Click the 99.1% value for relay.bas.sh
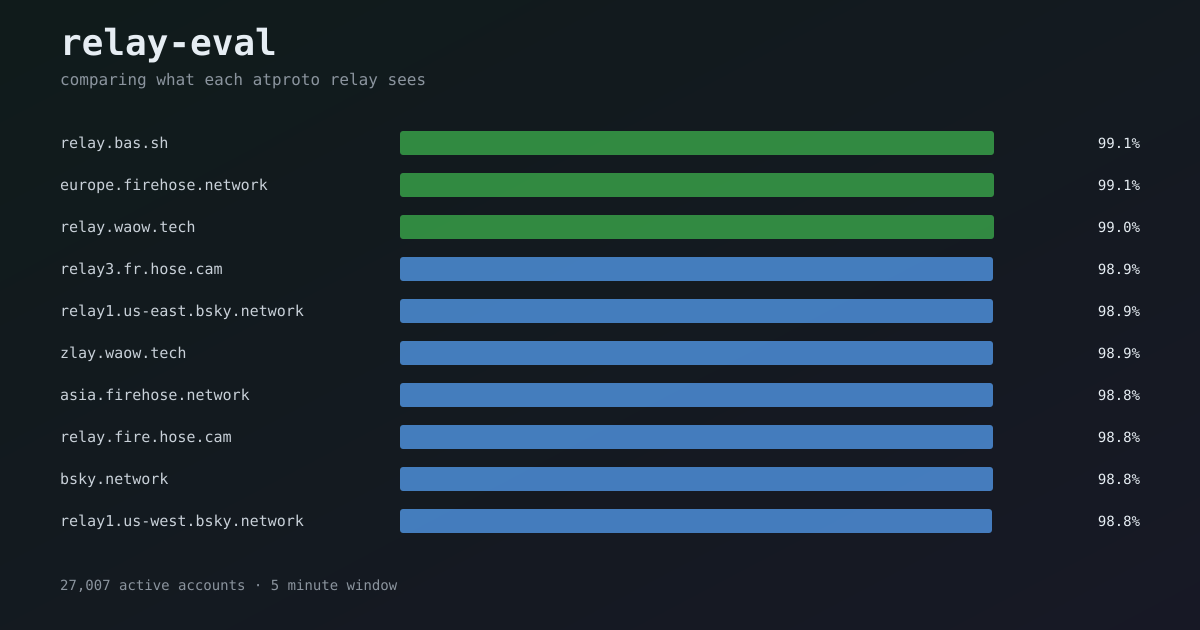The height and width of the screenshot is (630, 1200). click(1118, 143)
